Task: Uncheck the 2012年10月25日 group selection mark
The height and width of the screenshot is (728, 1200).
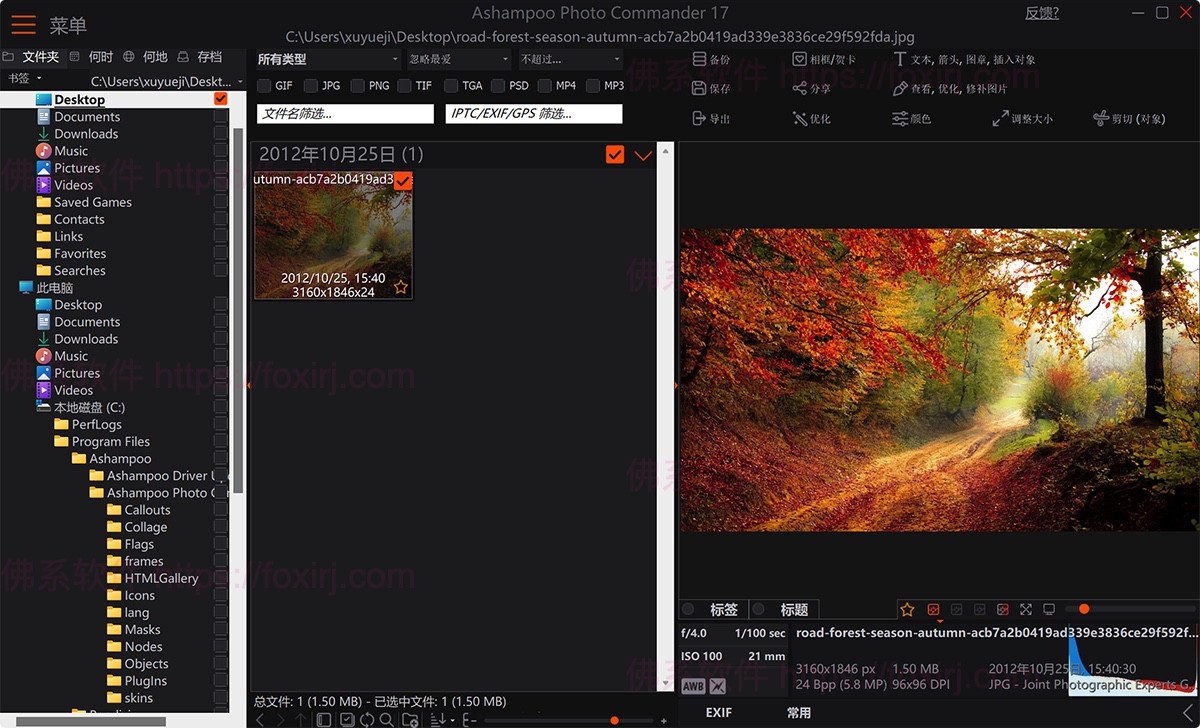Action: coord(614,155)
